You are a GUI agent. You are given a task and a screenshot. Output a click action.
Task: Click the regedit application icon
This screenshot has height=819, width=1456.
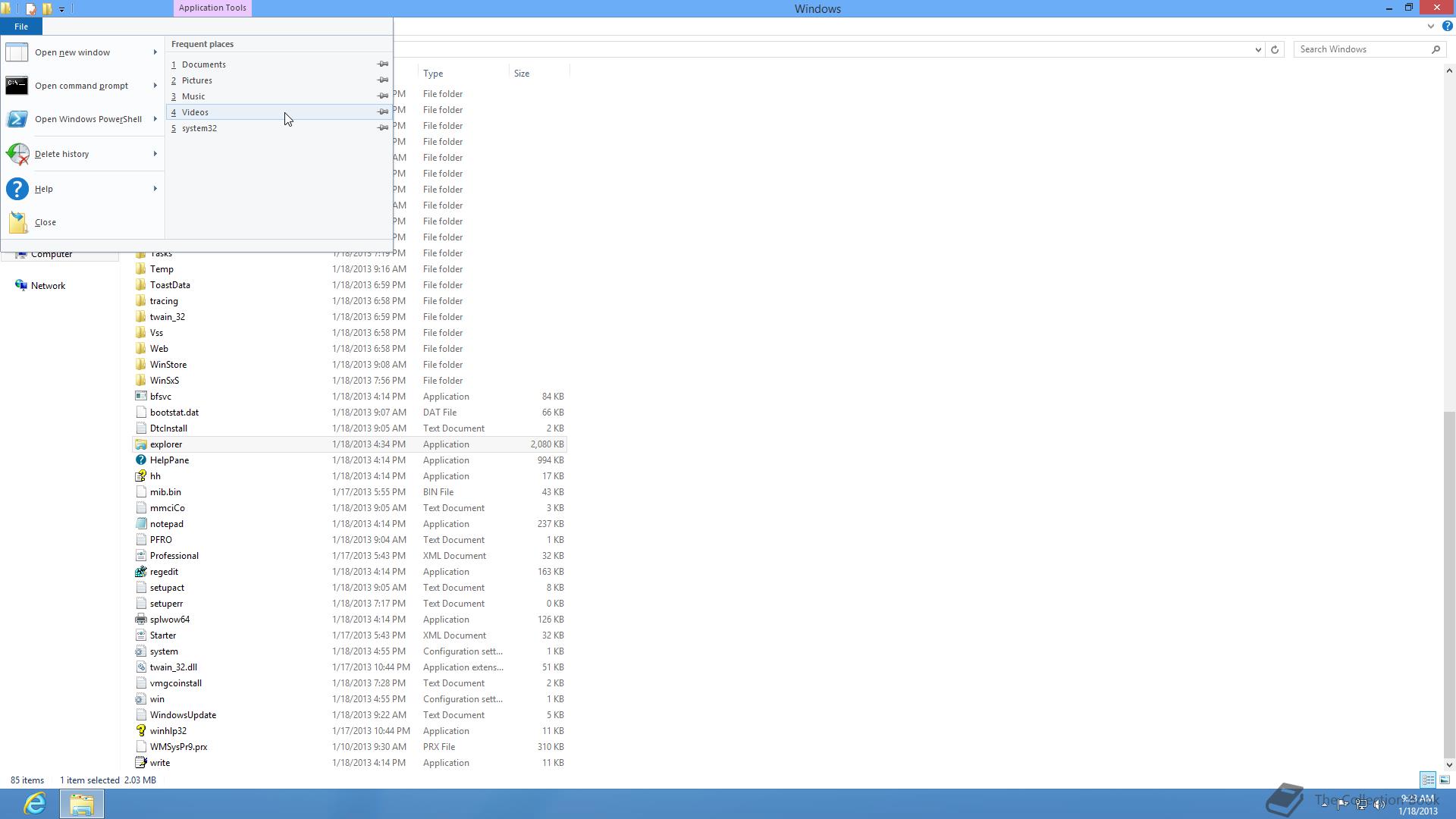pyautogui.click(x=140, y=572)
